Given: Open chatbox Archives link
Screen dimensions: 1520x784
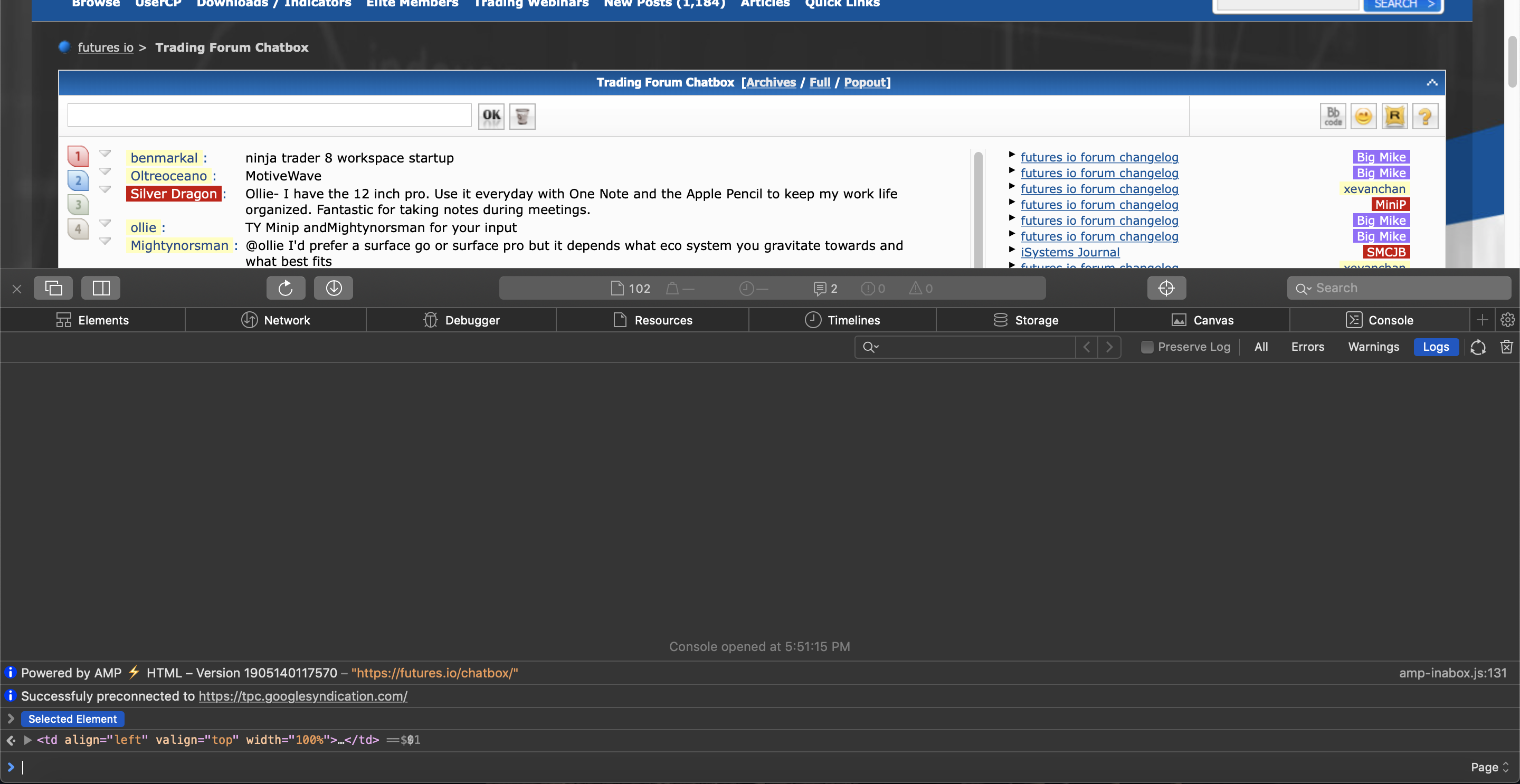Looking at the screenshot, I should tap(771, 83).
